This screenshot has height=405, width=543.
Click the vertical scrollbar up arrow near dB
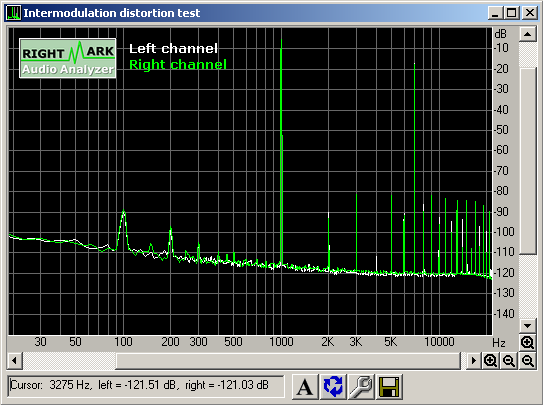(x=527, y=34)
